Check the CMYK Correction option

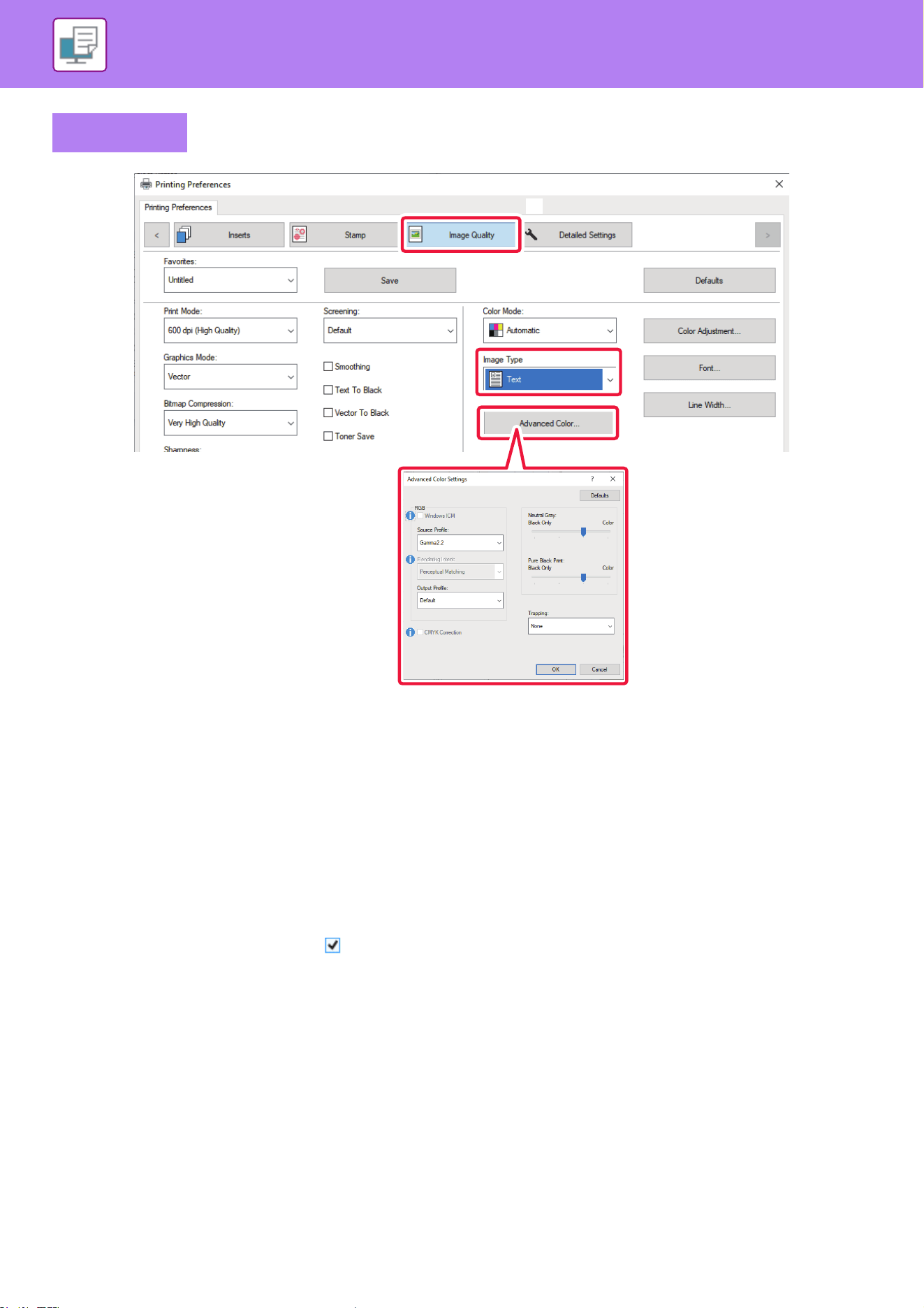point(420,632)
